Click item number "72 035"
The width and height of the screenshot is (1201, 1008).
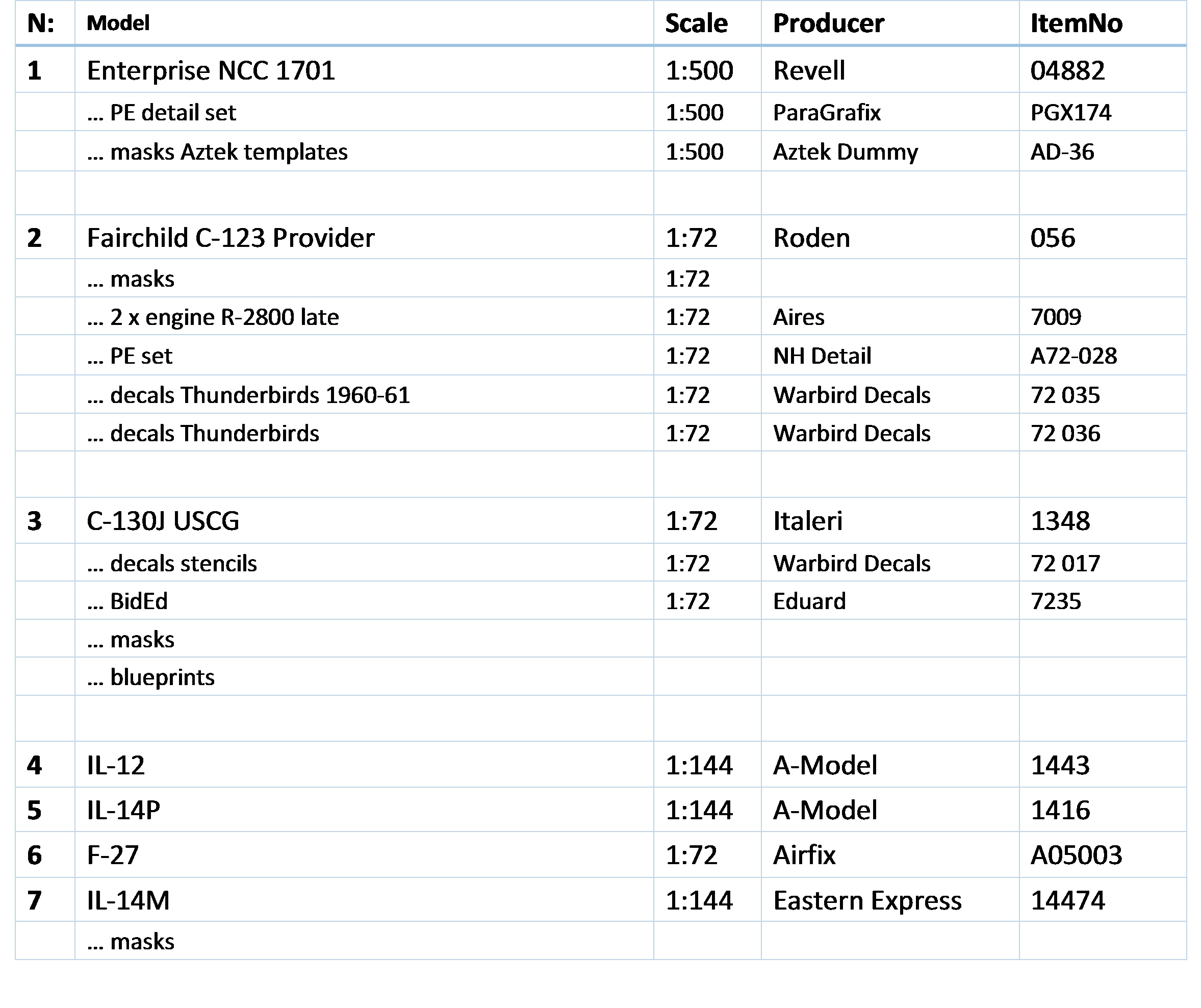1065,395
